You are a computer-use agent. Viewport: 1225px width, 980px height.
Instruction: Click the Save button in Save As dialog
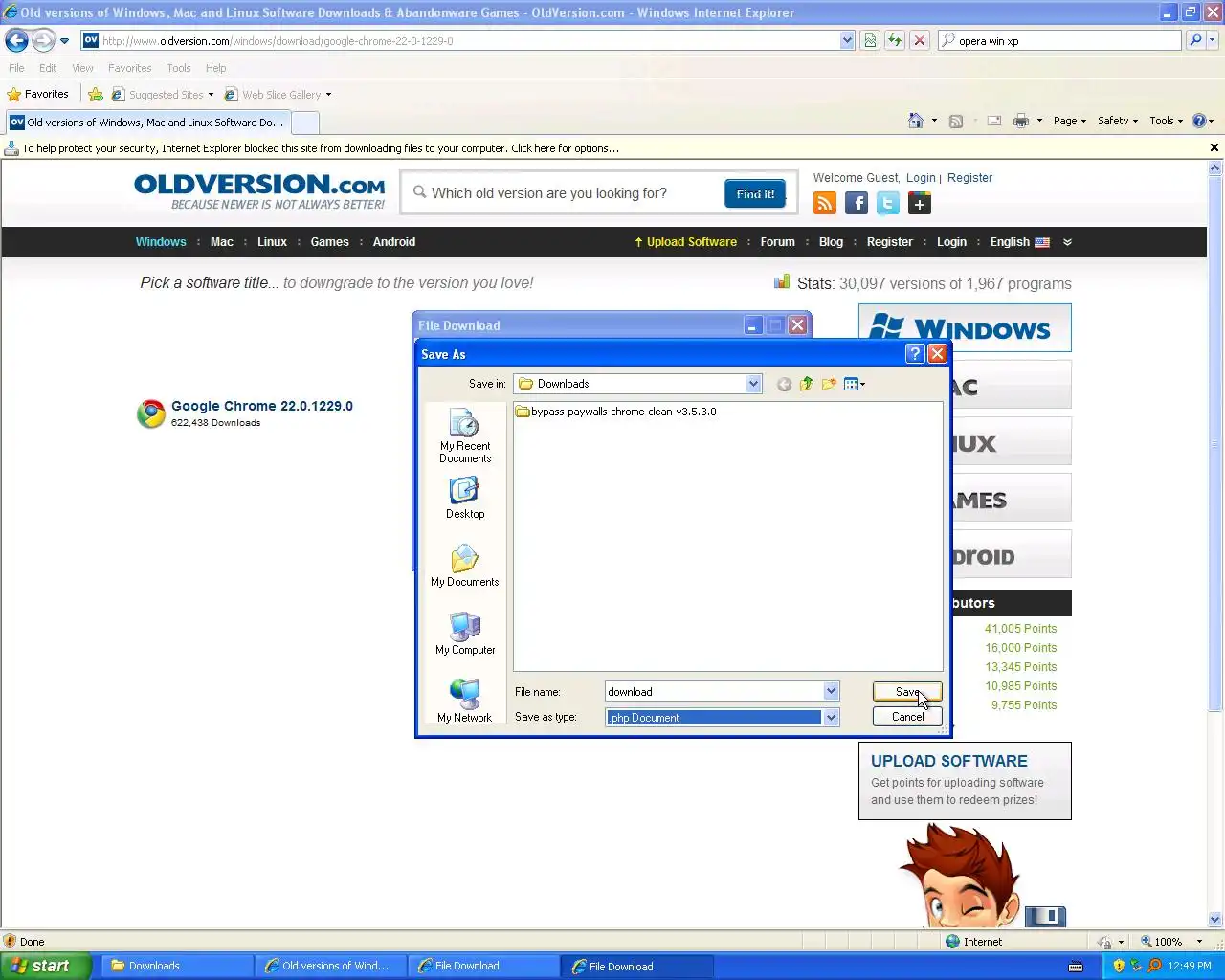[x=907, y=691]
